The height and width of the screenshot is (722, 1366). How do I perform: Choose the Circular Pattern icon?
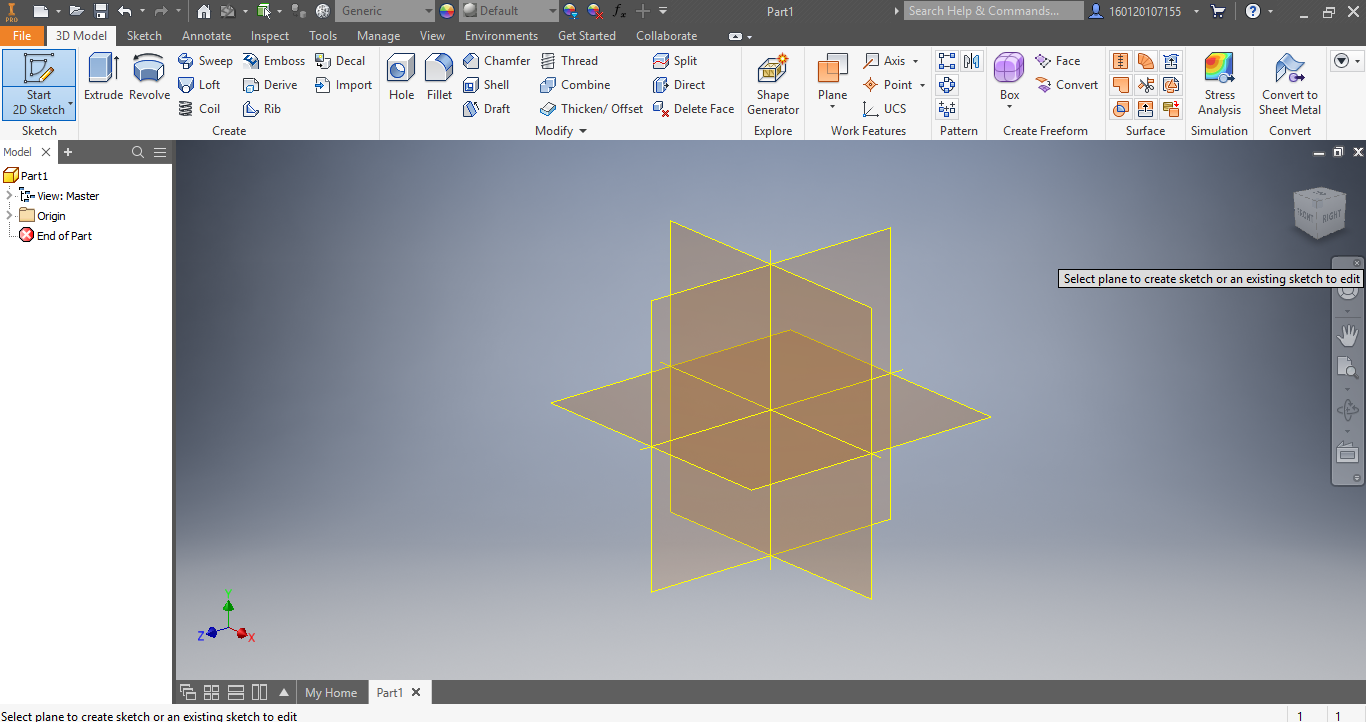click(947, 85)
